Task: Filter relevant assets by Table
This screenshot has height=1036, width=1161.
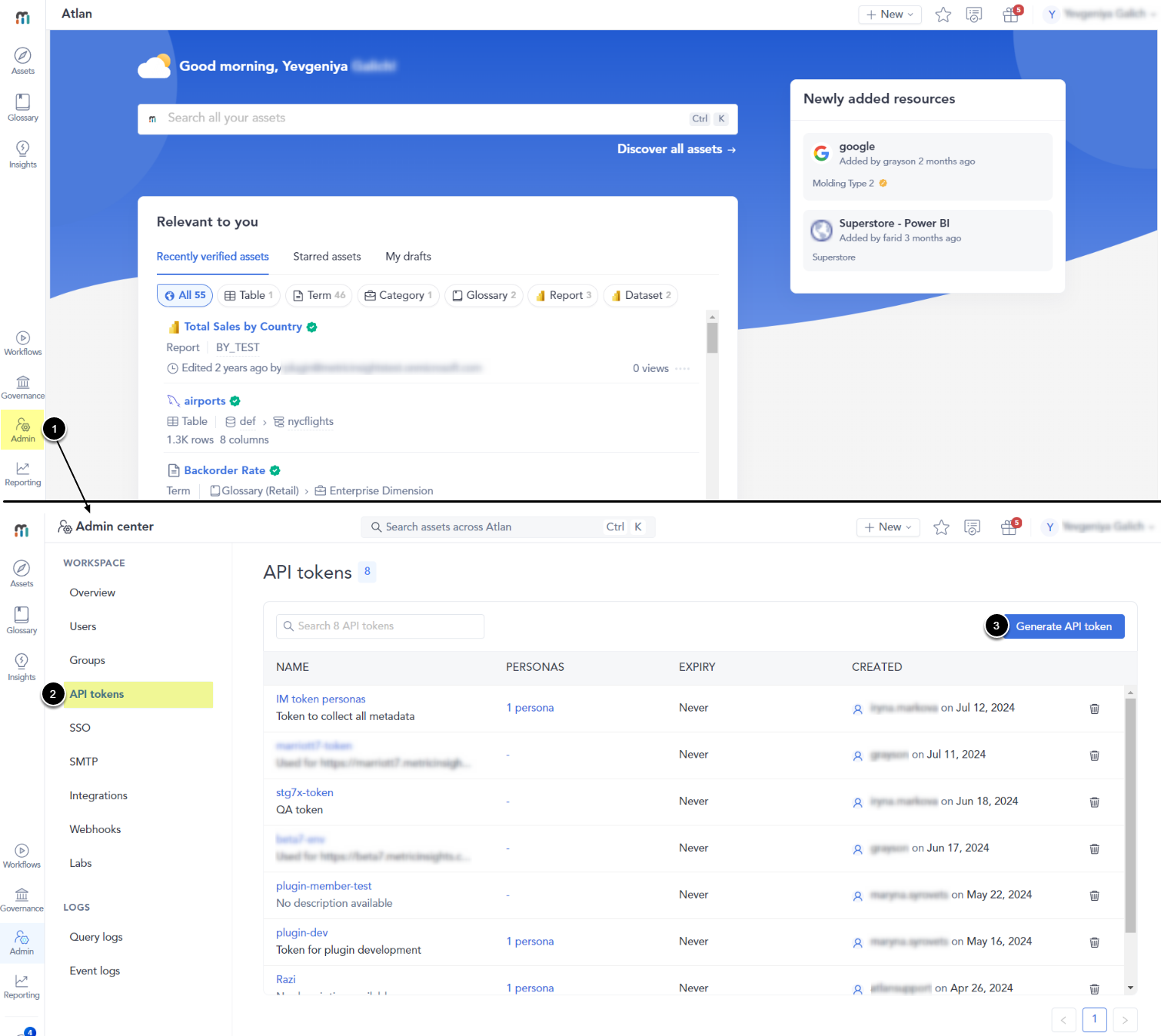Action: (x=248, y=295)
